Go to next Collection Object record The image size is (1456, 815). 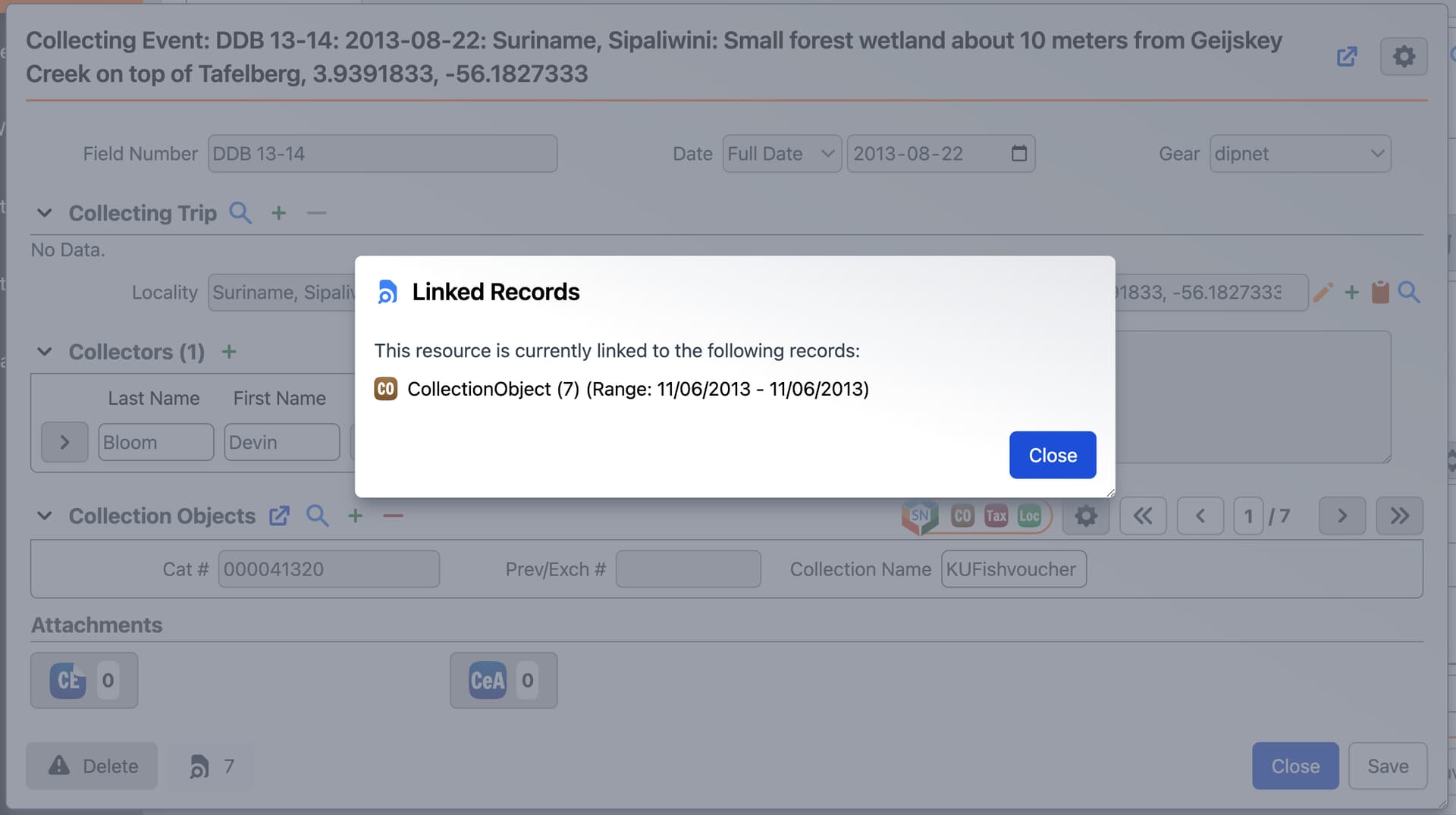1341,516
